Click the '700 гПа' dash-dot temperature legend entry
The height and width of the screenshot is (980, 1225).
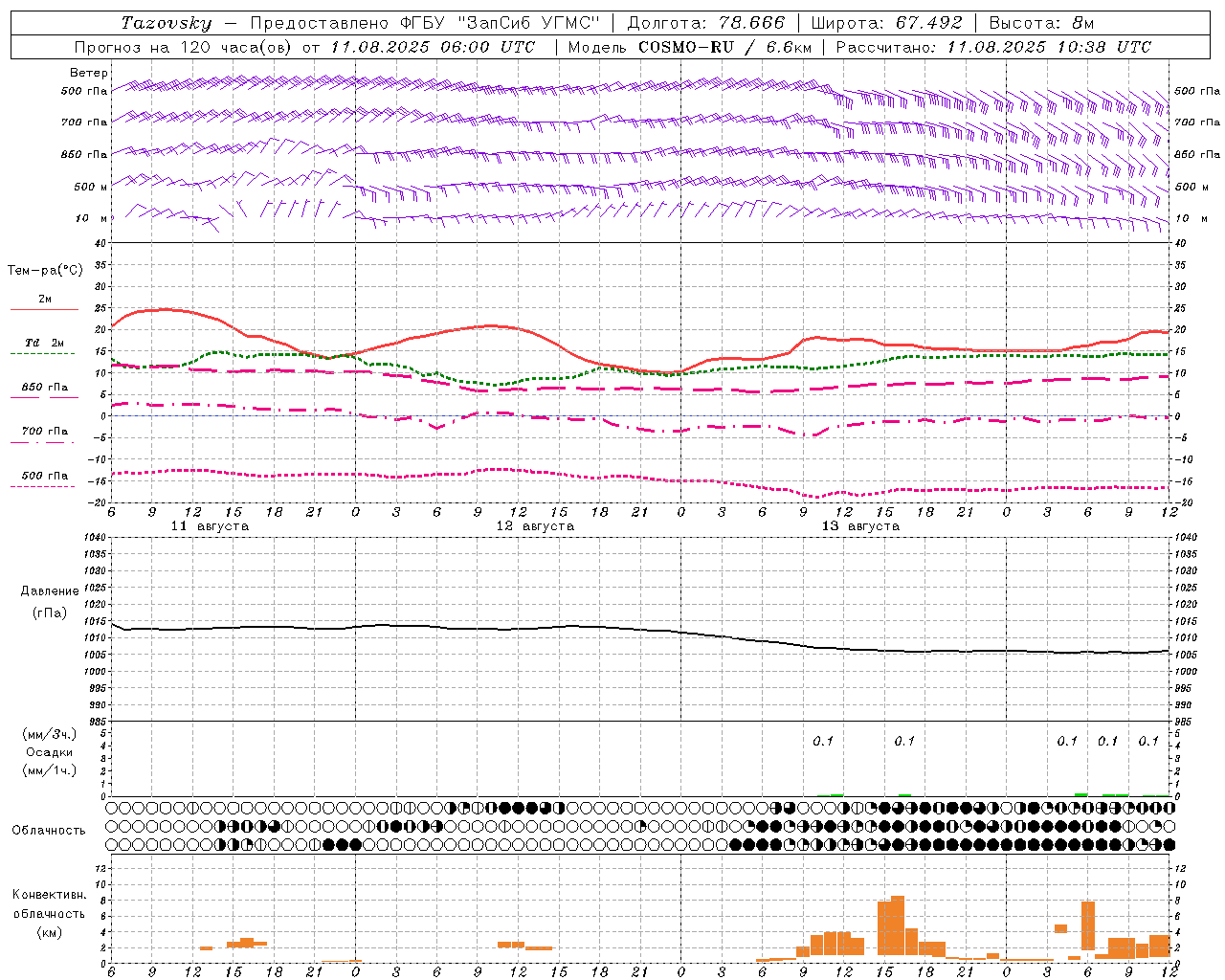point(45,432)
